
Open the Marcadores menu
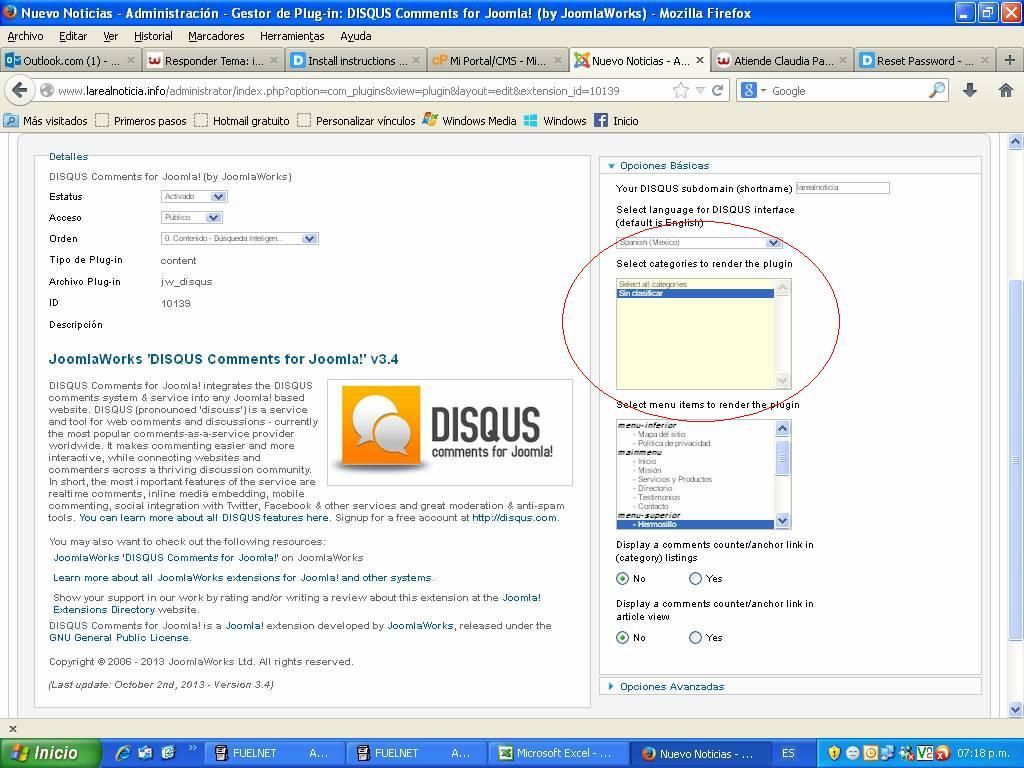216,36
